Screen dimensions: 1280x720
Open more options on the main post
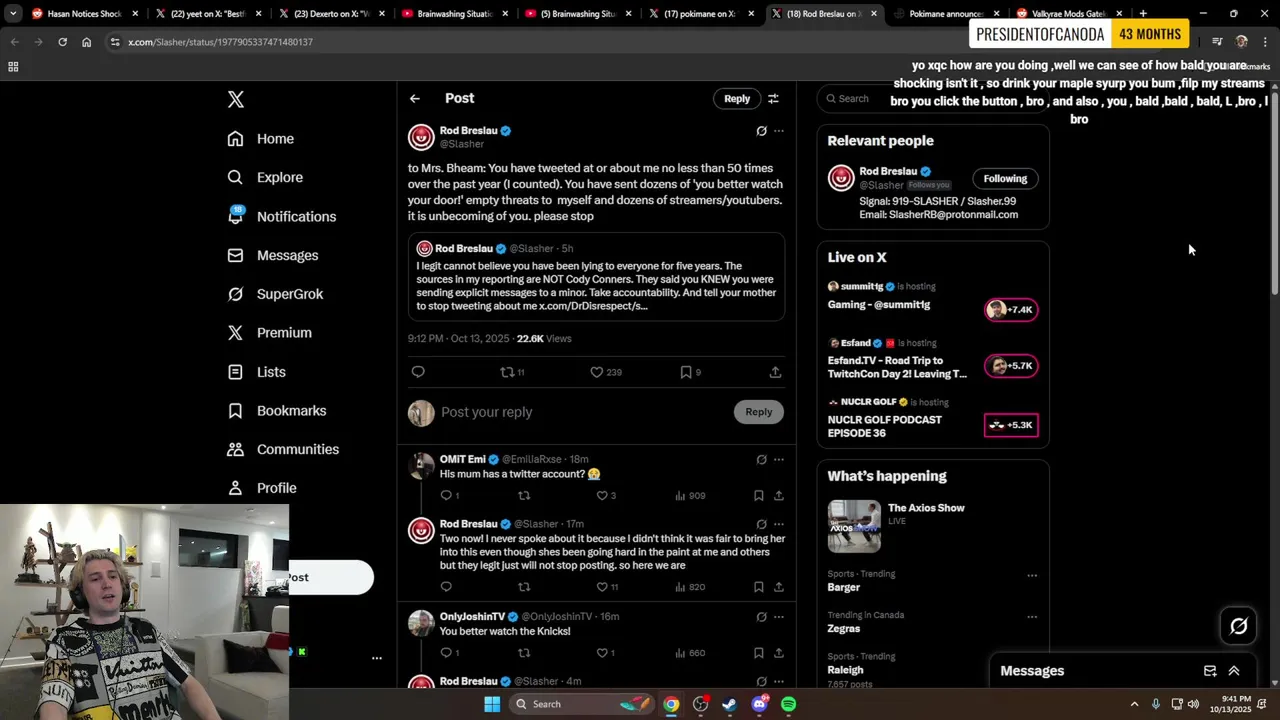pyautogui.click(x=779, y=131)
